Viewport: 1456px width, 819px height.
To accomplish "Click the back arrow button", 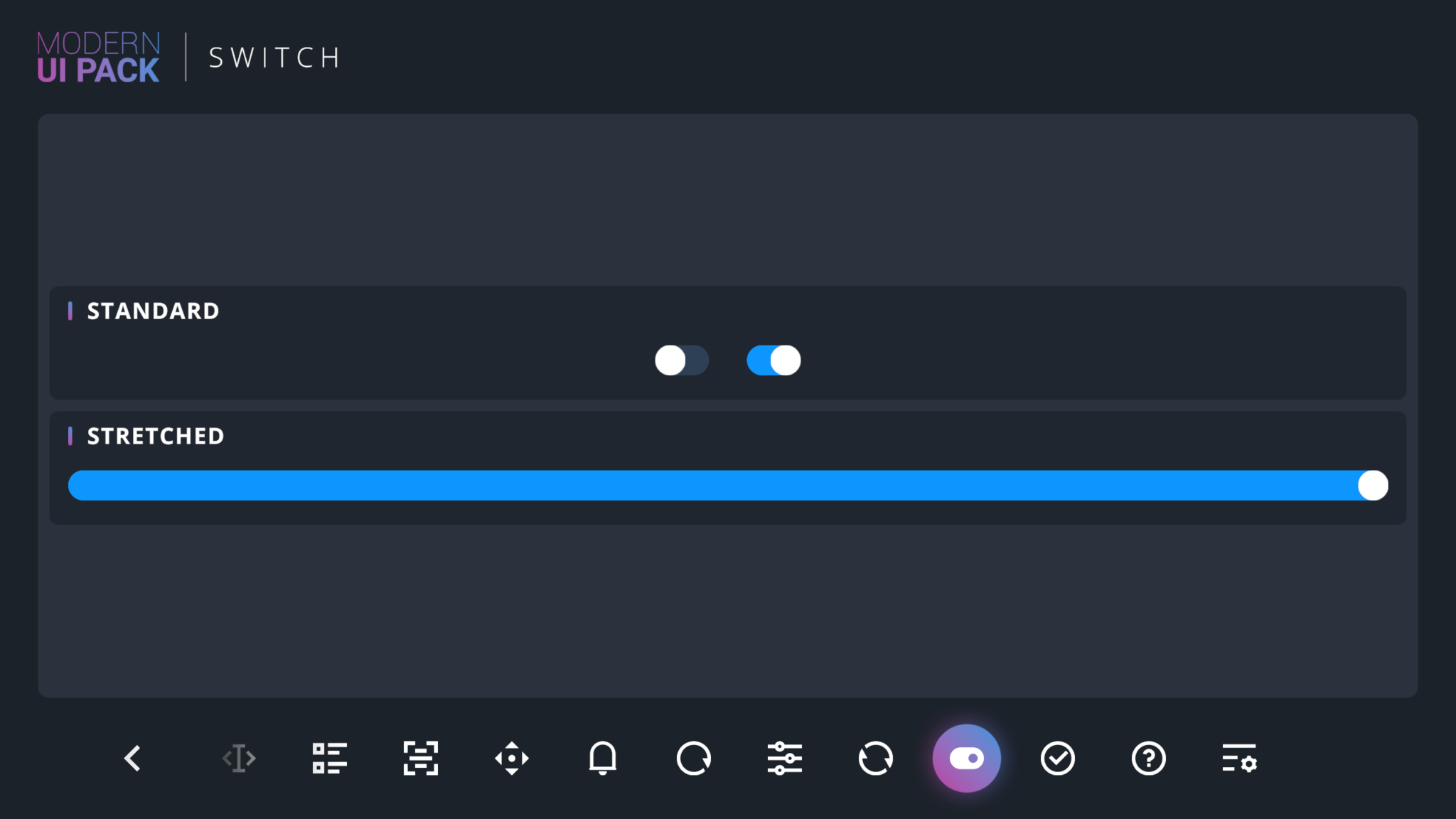I will [133, 758].
